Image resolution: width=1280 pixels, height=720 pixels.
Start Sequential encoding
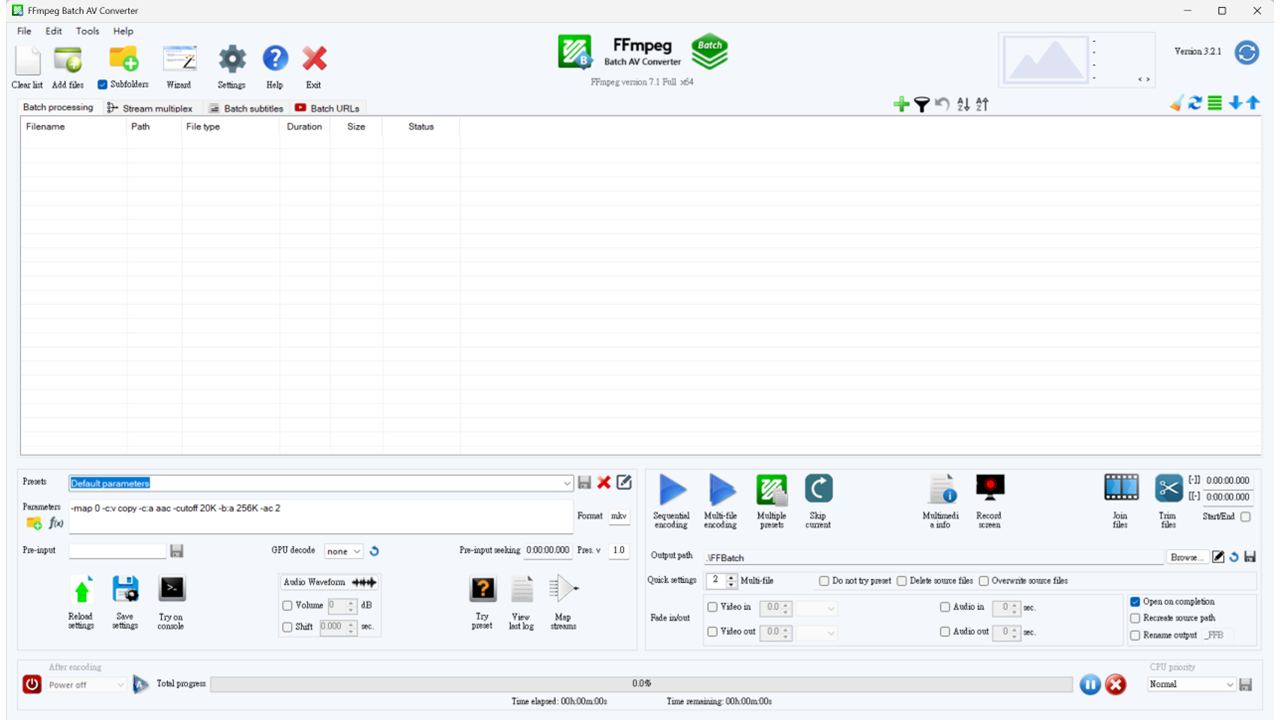(x=672, y=490)
